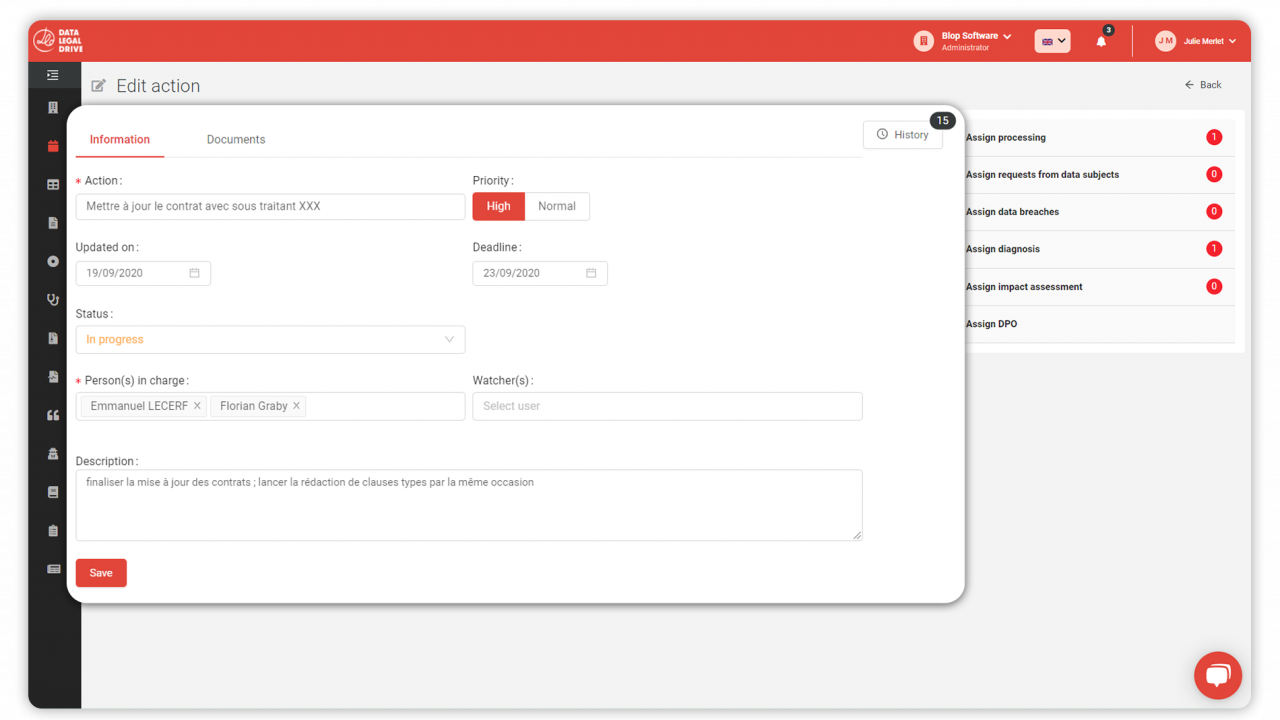Open the Watcher(s) Select user dropdown
The image size is (1280, 720).
[x=667, y=406]
